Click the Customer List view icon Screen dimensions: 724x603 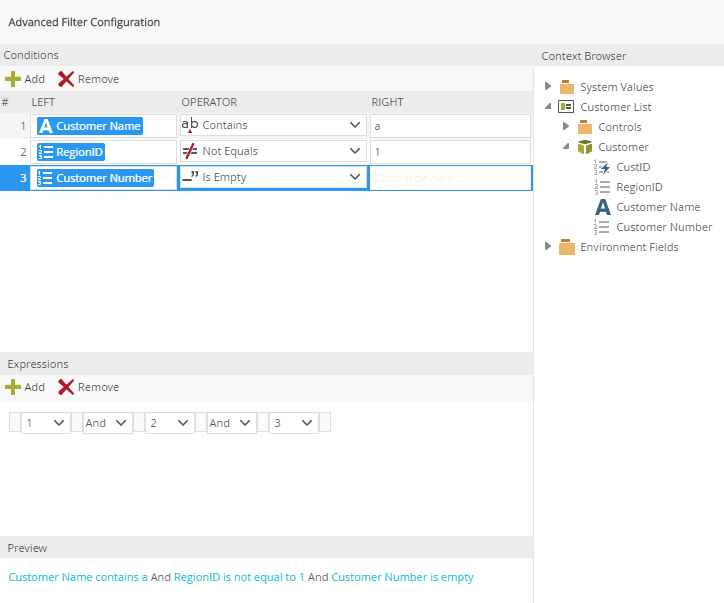click(x=566, y=107)
